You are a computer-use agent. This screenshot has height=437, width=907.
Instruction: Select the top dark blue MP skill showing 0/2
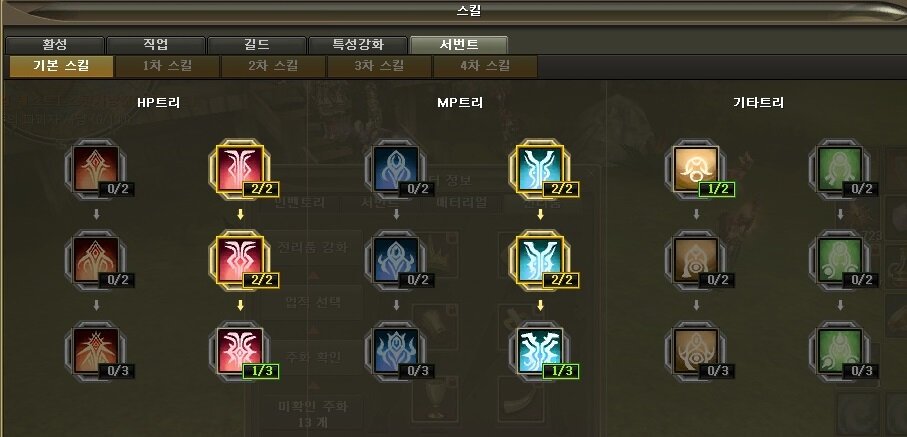pos(397,168)
